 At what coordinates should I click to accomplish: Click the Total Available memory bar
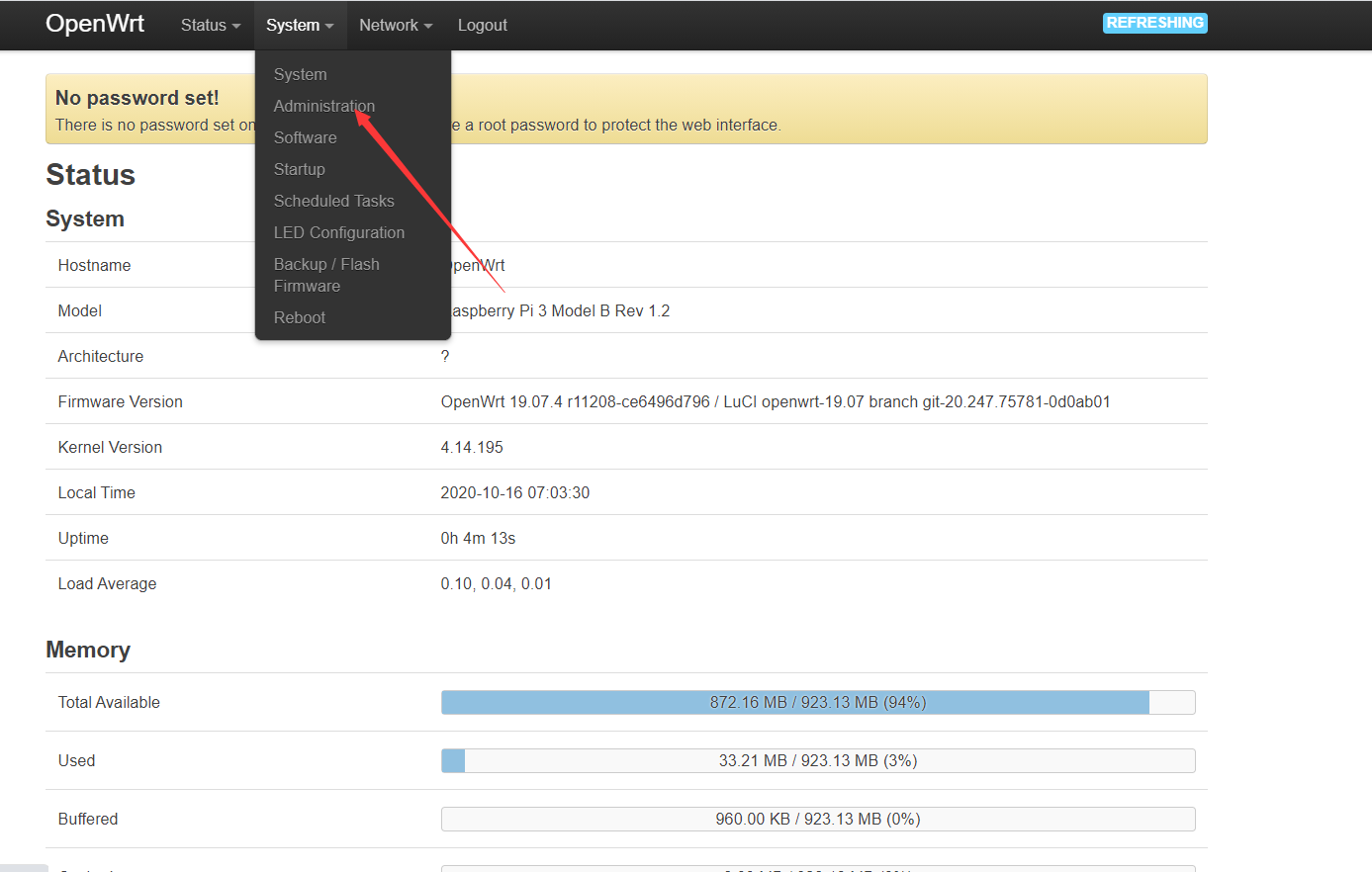[818, 702]
